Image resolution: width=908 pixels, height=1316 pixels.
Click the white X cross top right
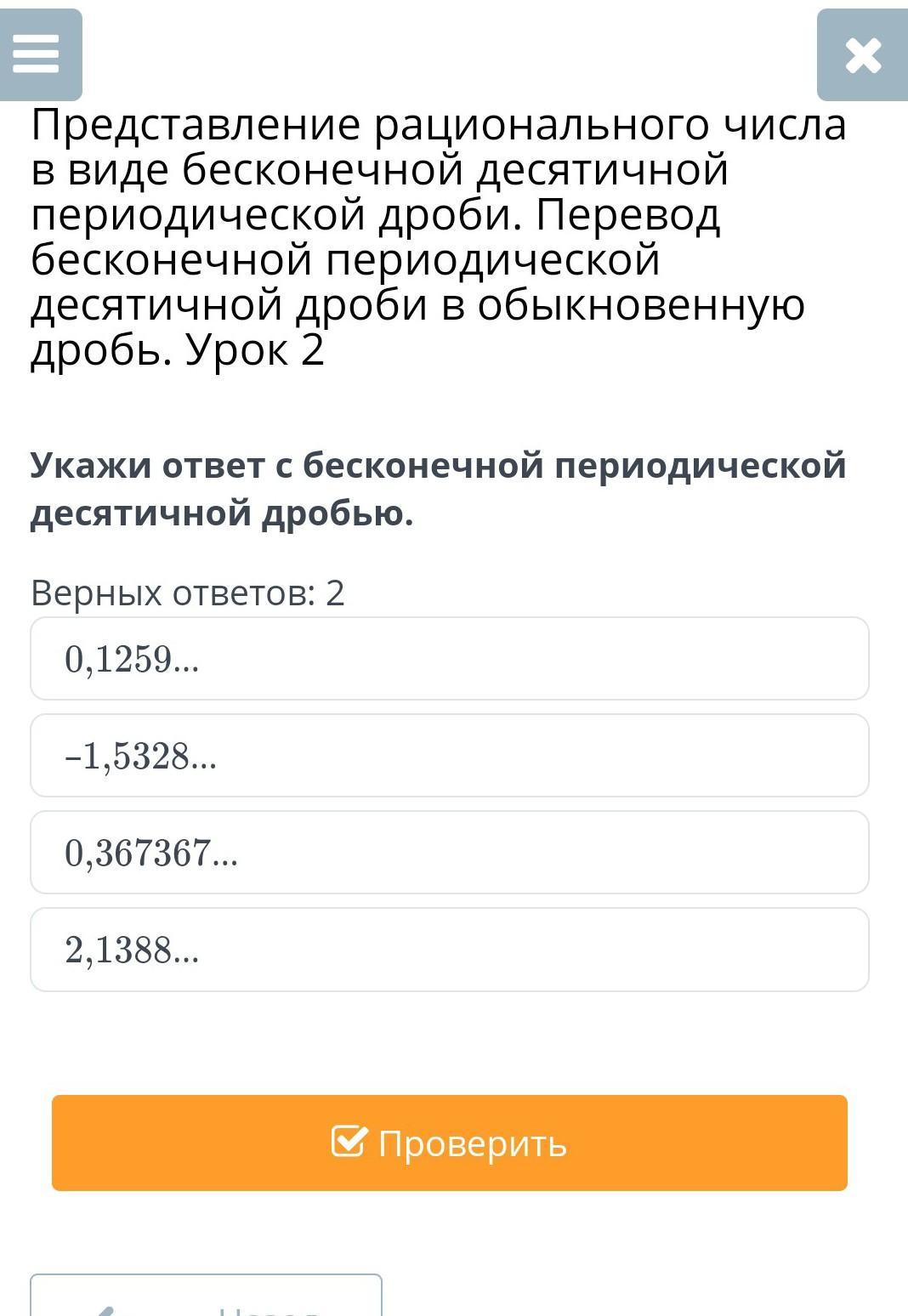pyautogui.click(x=864, y=56)
